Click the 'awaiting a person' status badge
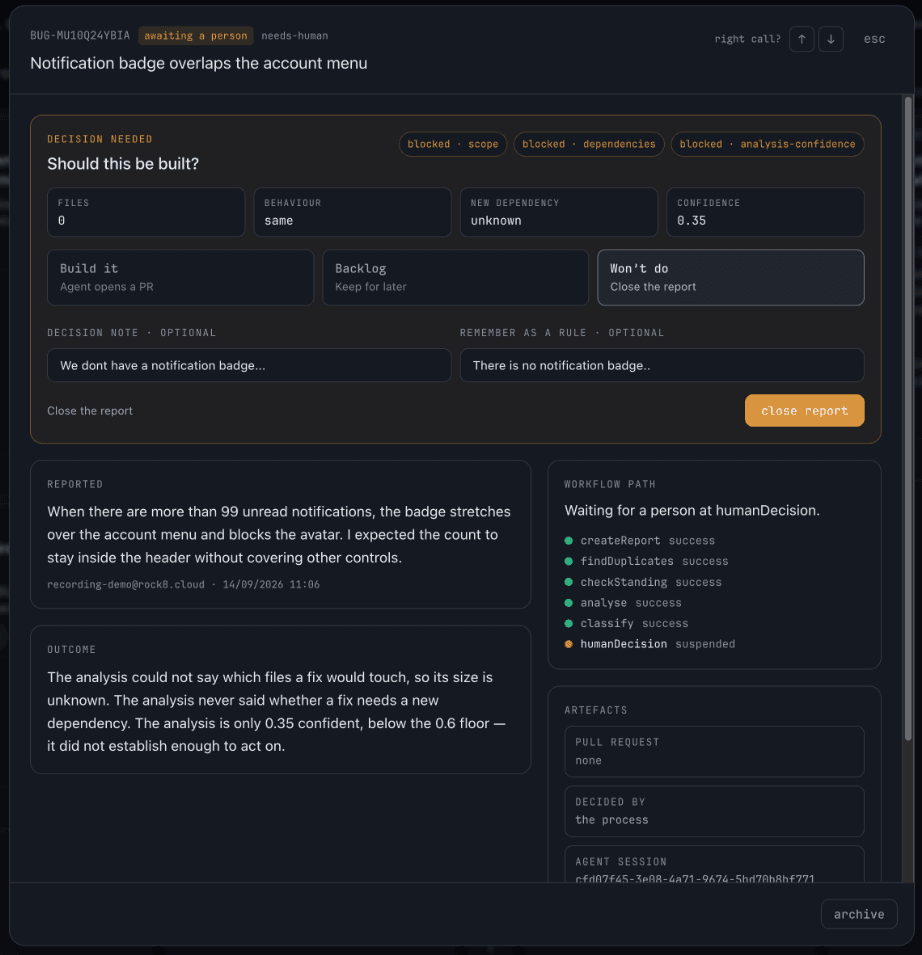This screenshot has width=922, height=955. (195, 36)
